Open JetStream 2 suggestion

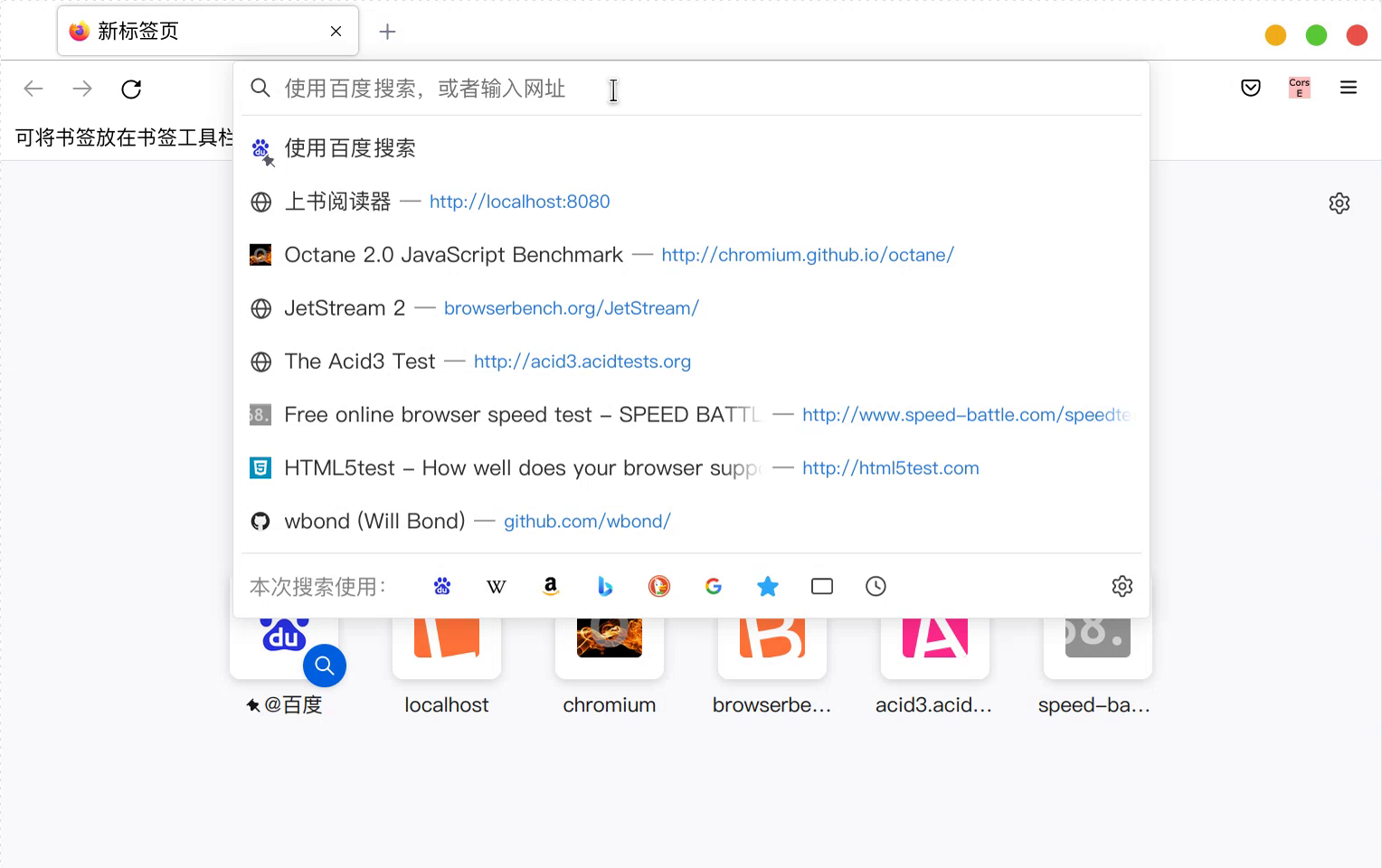[692, 308]
